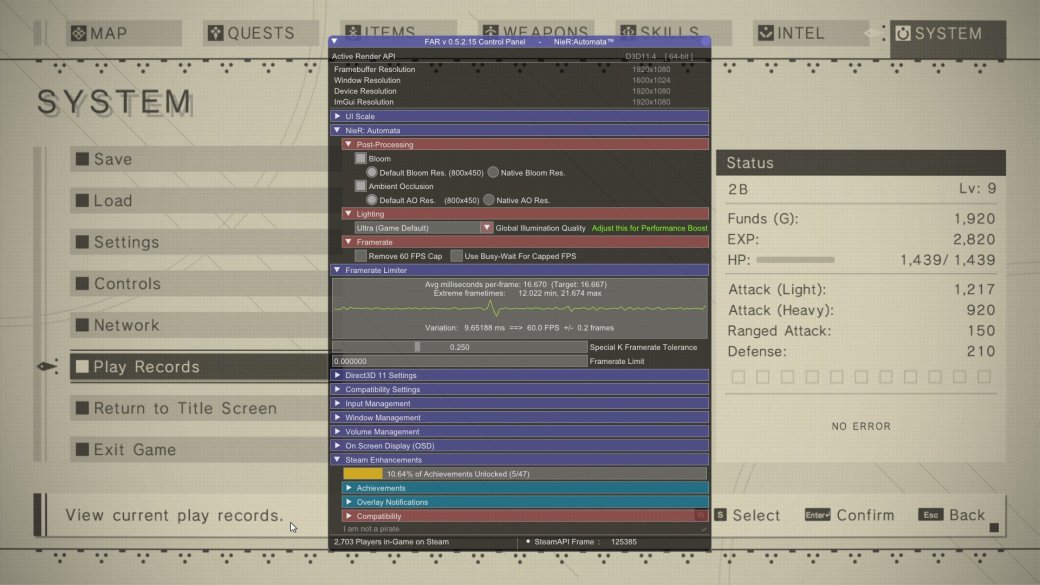The width and height of the screenshot is (1040, 585).
Task: Expand Compatibility Settings section
Action: 519,389
